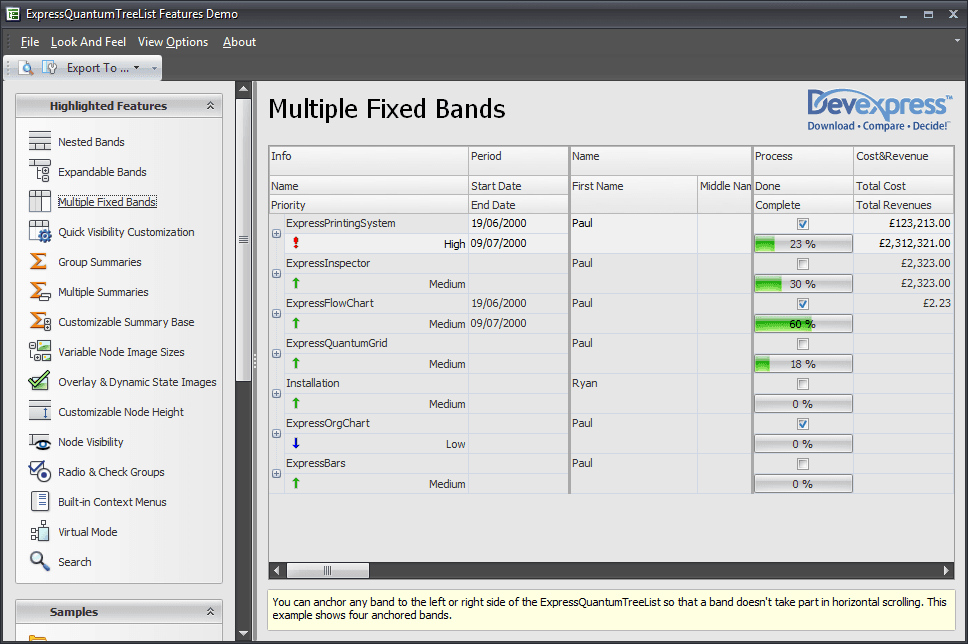Open the View Options menu
The width and height of the screenshot is (968, 644).
tap(173, 42)
